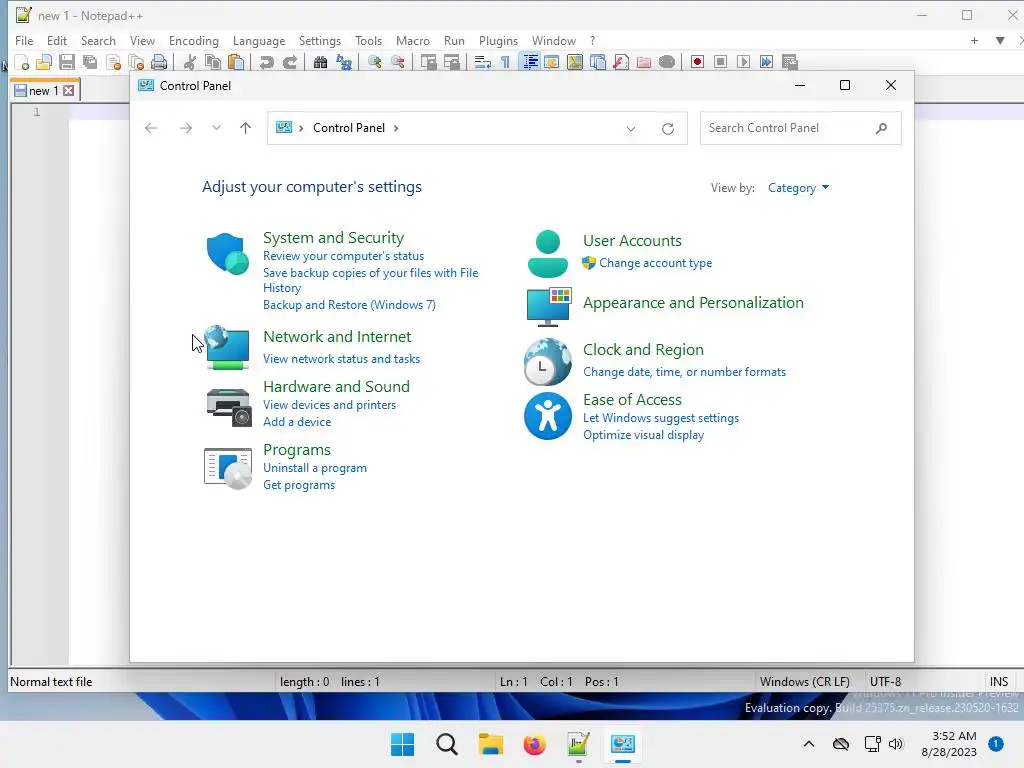Viewport: 1024px width, 768px height.
Task: Open Network and Internet category
Action: (x=337, y=337)
